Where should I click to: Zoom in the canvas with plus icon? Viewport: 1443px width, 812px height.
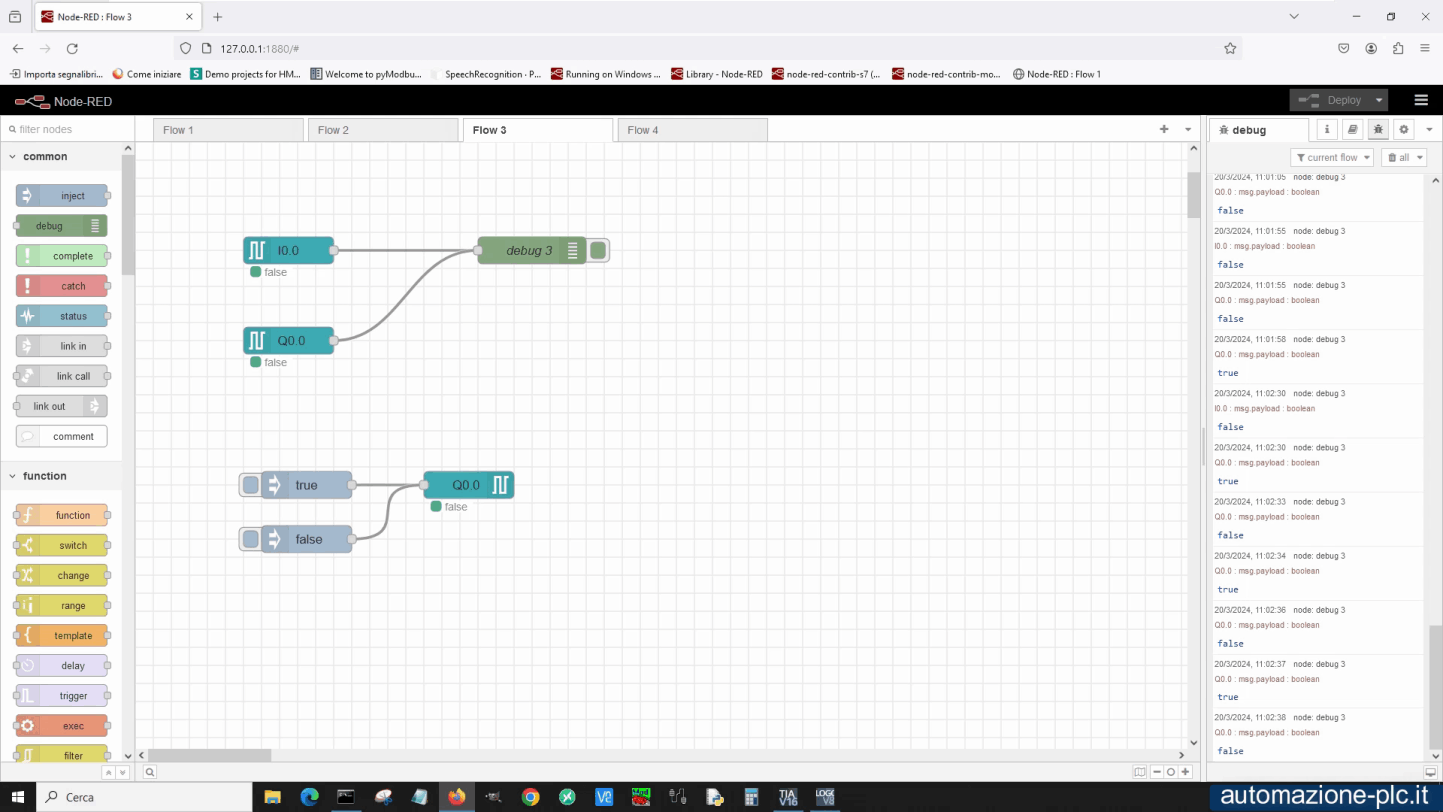(x=1185, y=772)
